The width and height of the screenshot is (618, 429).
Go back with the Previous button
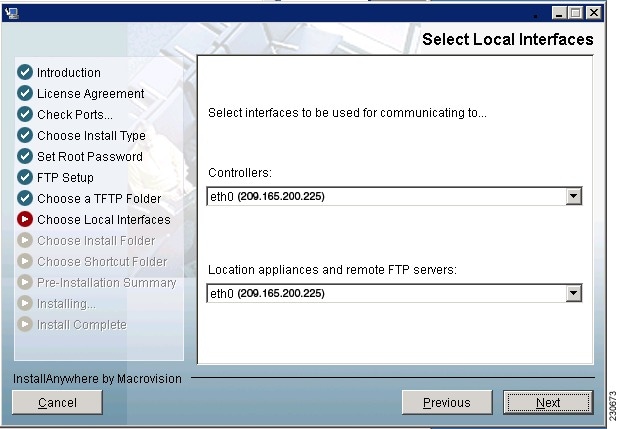[446, 402]
